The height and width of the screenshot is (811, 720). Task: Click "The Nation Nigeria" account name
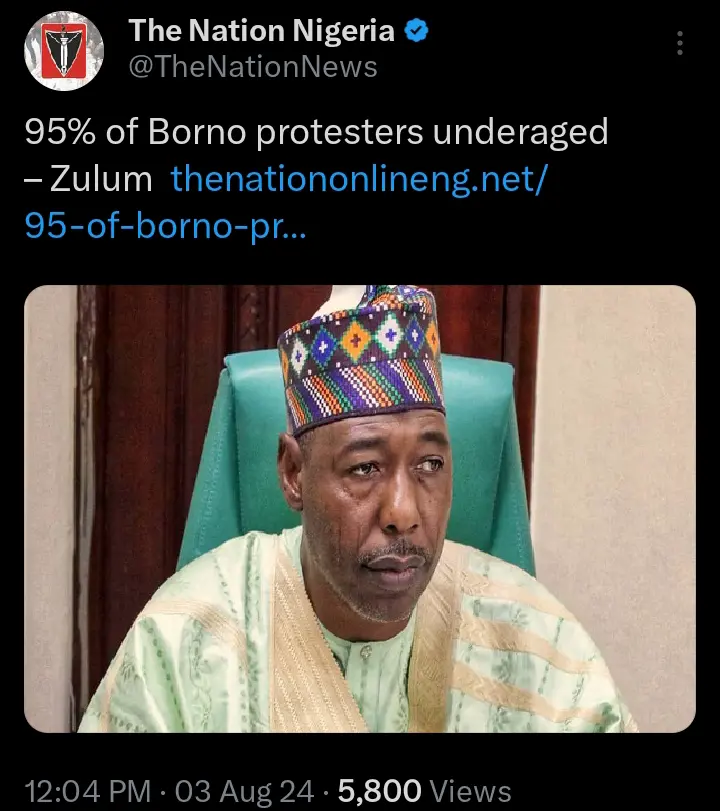pyautogui.click(x=261, y=32)
